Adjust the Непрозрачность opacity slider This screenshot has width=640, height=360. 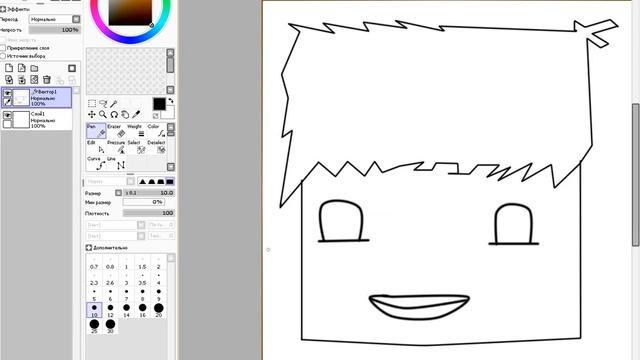point(55,30)
